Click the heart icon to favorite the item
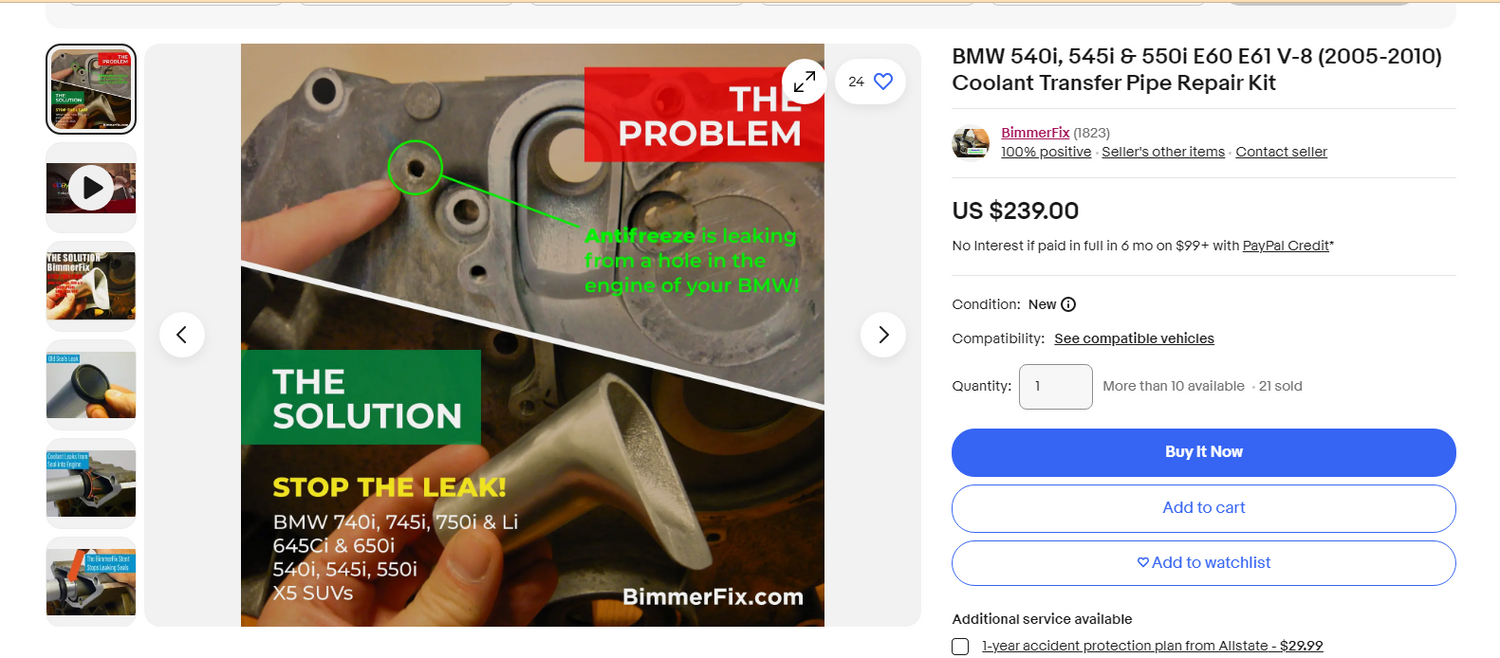The image size is (1500, 658). tap(883, 82)
